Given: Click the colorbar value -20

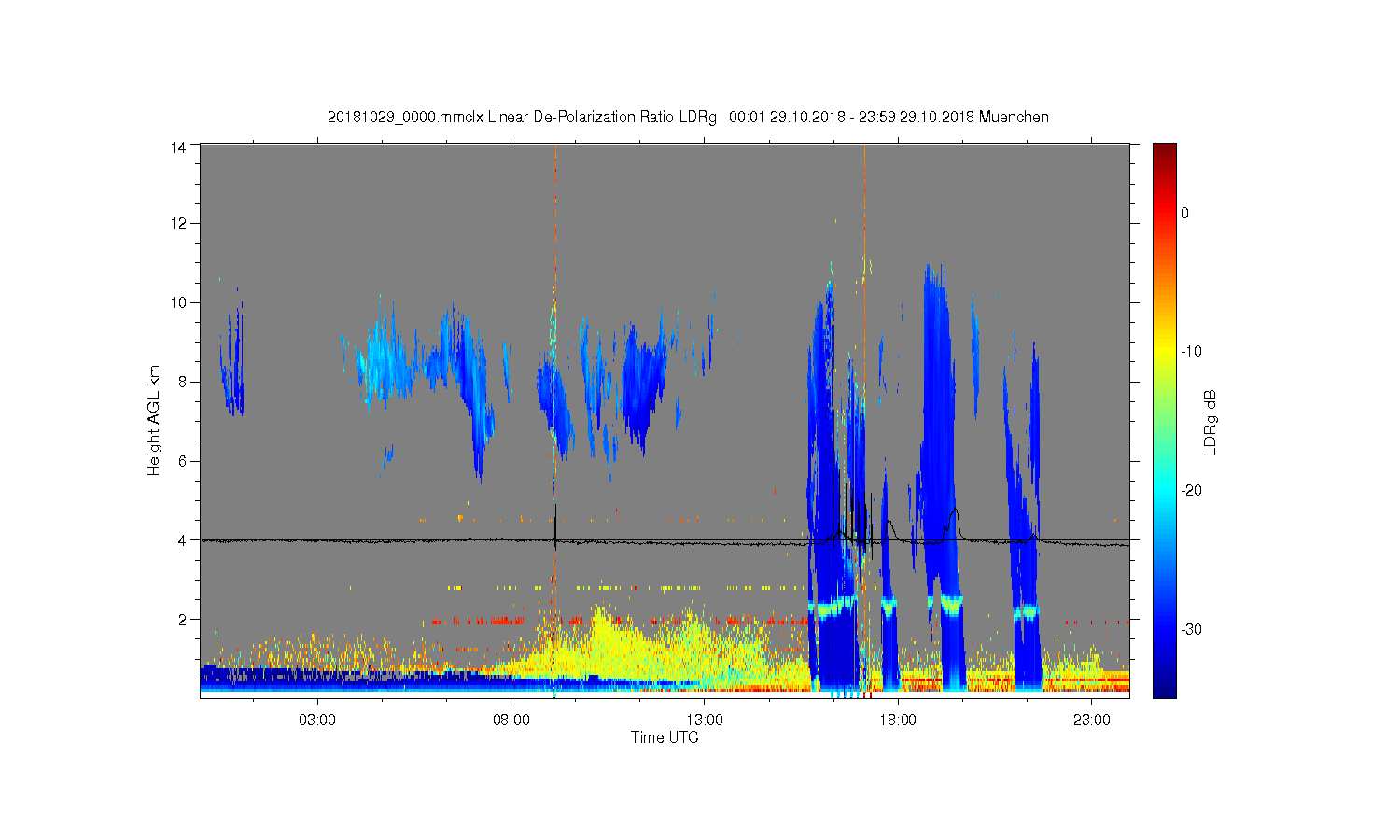Looking at the screenshot, I should 1191,491.
